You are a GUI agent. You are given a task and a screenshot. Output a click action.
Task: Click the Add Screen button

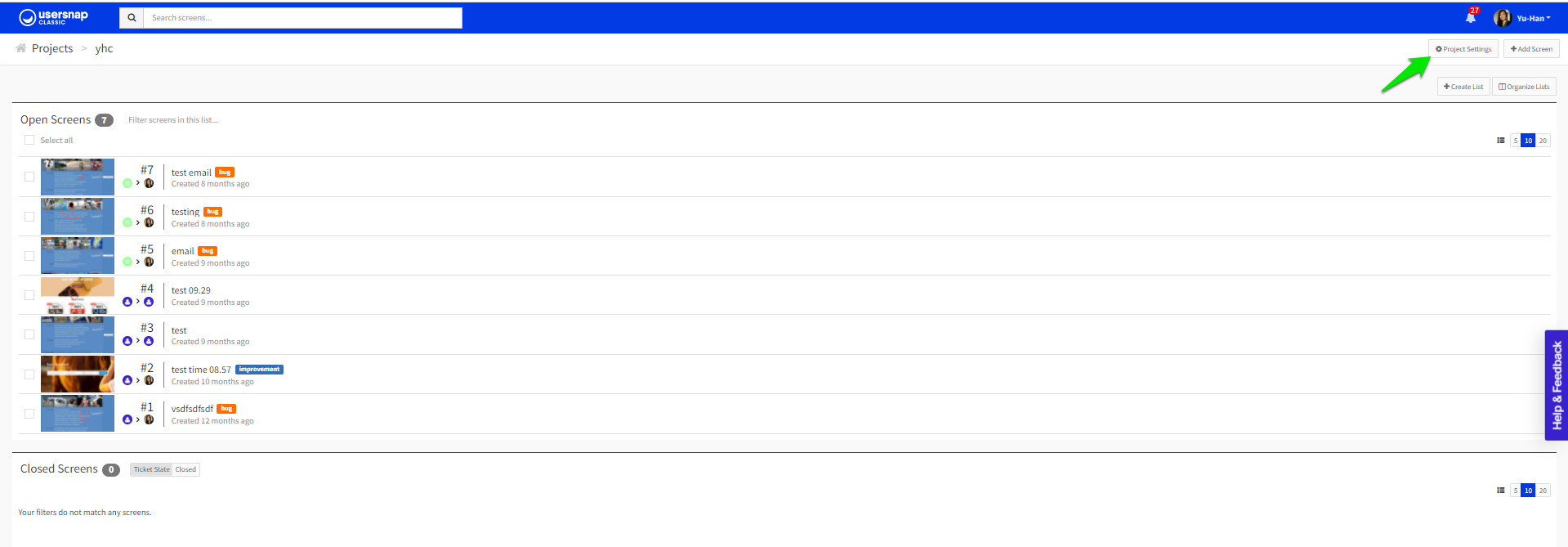[x=1531, y=49]
